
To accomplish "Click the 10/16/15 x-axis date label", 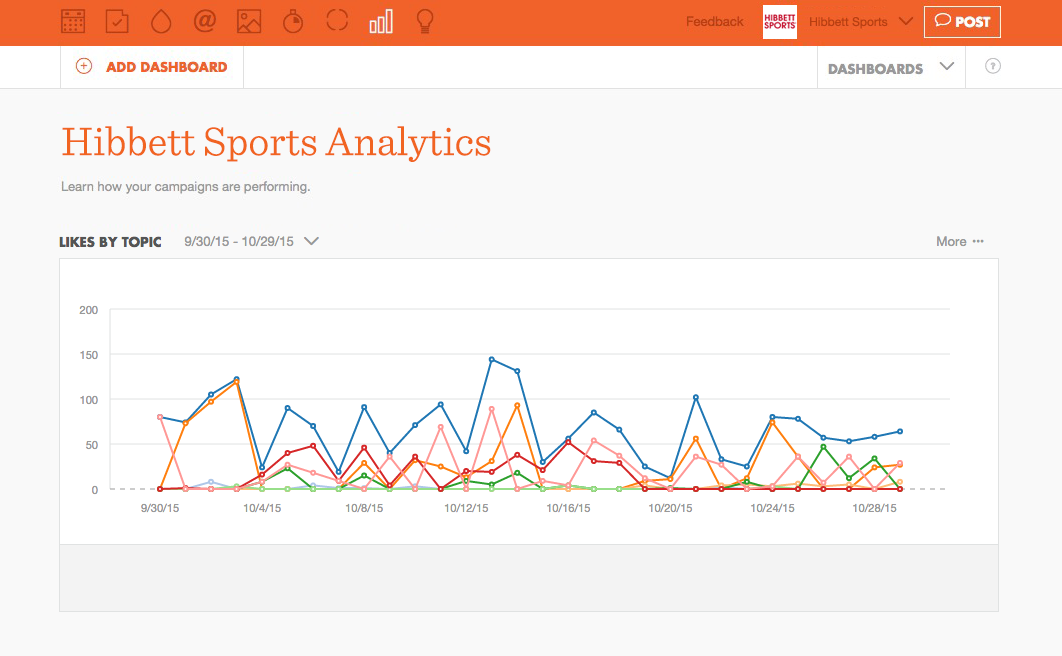I will click(568, 508).
